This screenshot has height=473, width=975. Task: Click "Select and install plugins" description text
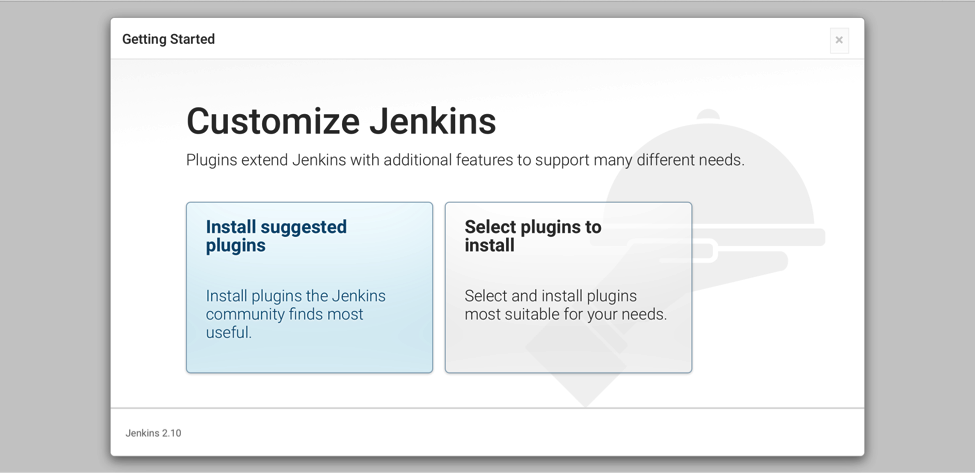550,296
